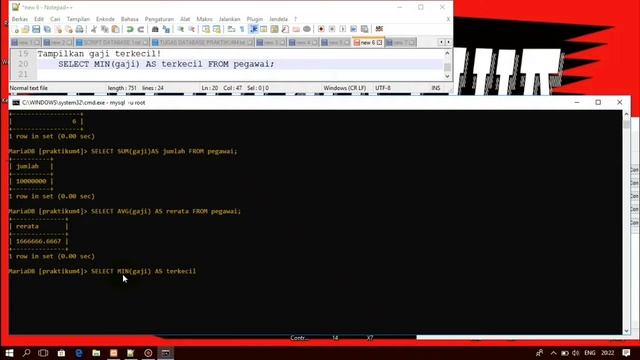The width and height of the screenshot is (640, 360).
Task: Cut selection with the scissors icon
Action: click(x=94, y=29)
